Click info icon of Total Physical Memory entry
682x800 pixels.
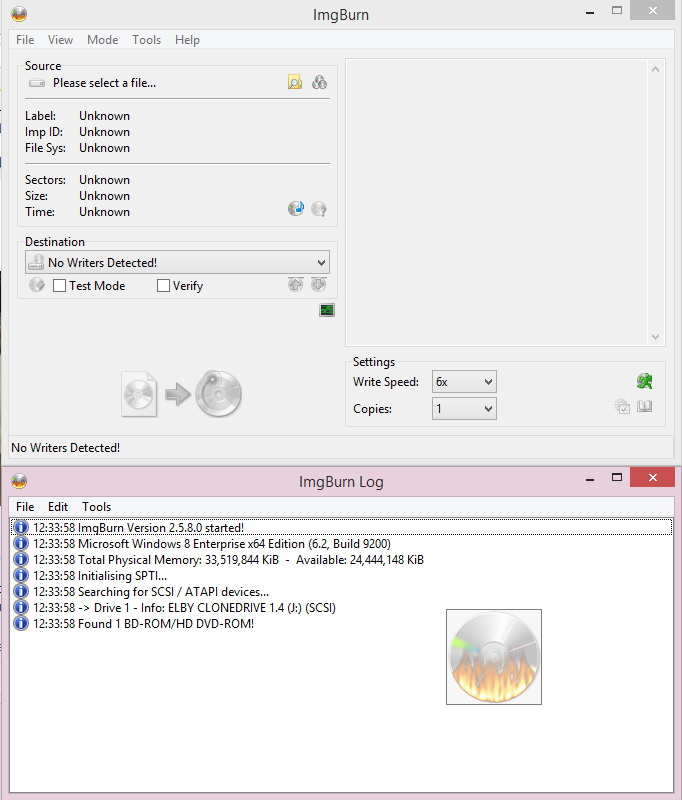(20, 559)
